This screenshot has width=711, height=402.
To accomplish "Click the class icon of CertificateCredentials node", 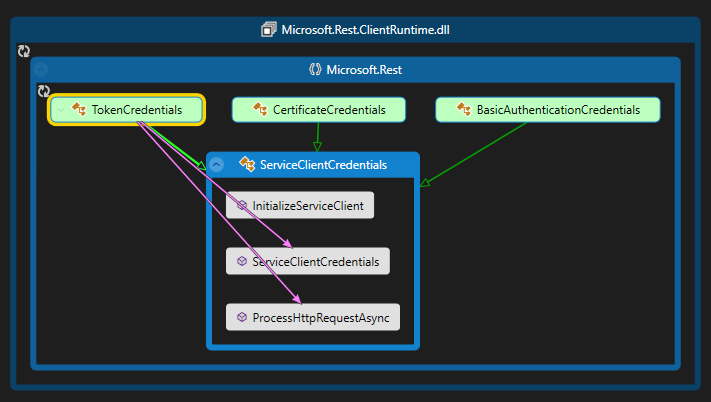I will pyautogui.click(x=260, y=109).
